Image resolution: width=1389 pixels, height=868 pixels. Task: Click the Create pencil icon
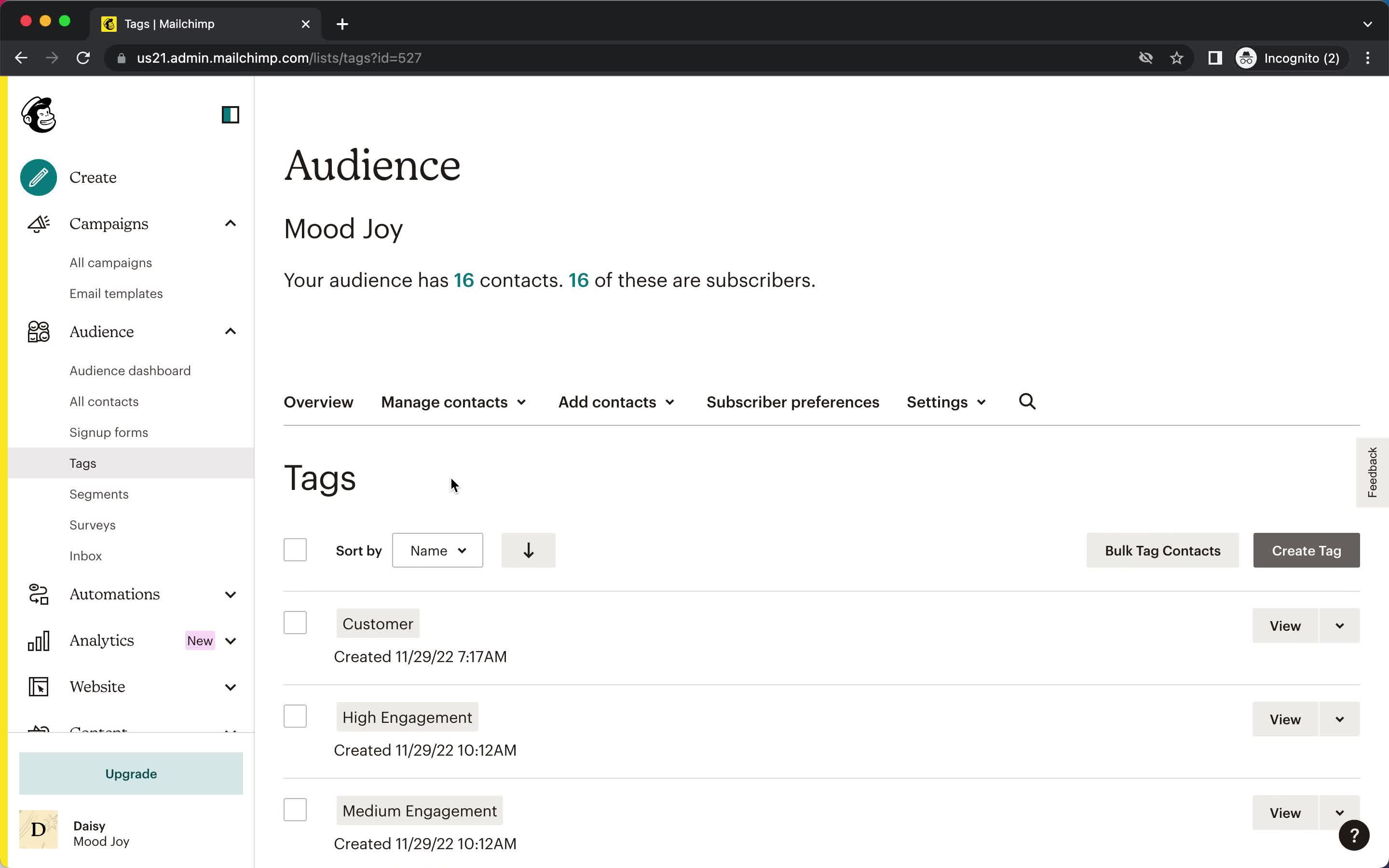pyautogui.click(x=39, y=177)
